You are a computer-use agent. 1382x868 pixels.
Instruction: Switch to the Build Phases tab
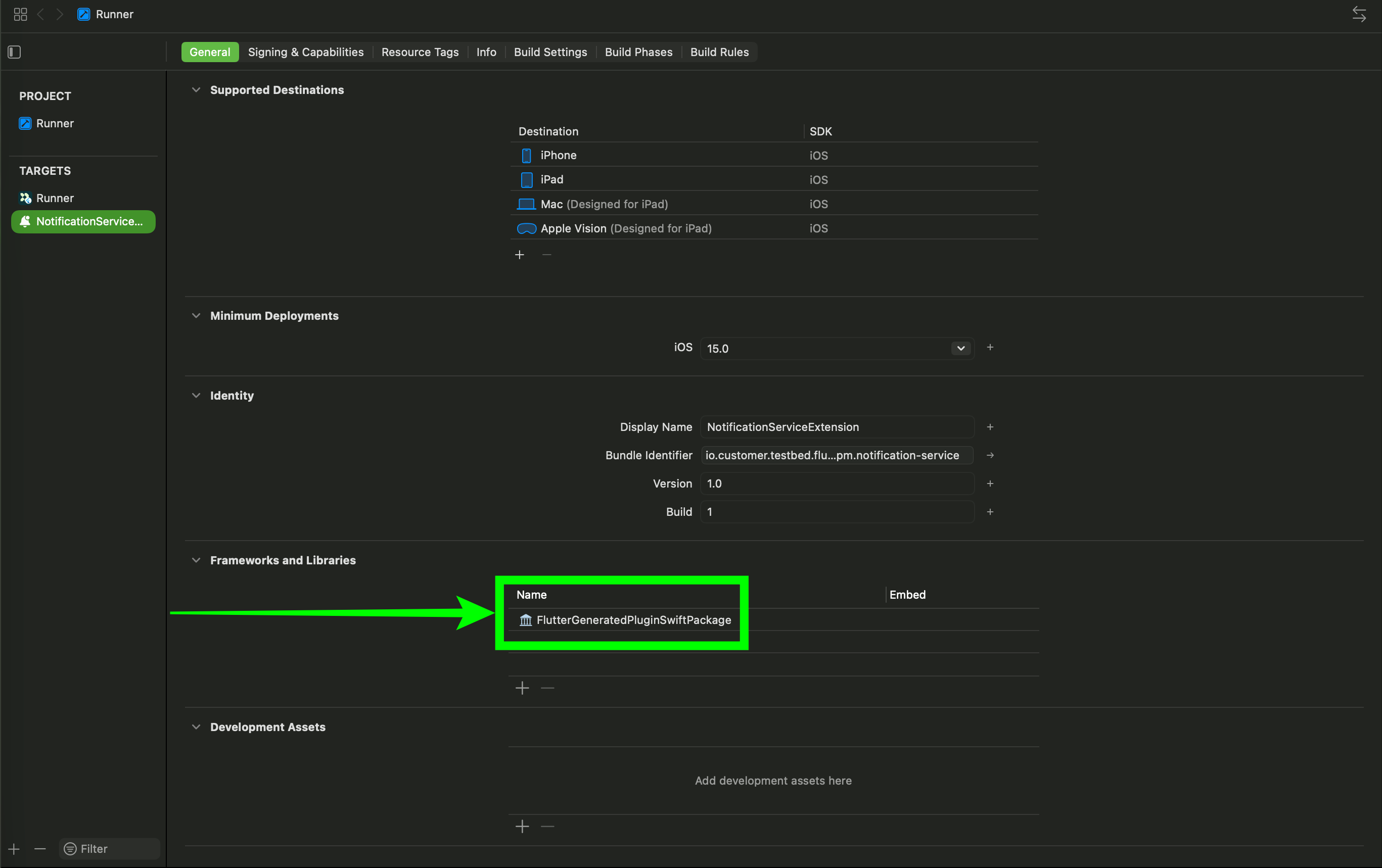click(638, 52)
